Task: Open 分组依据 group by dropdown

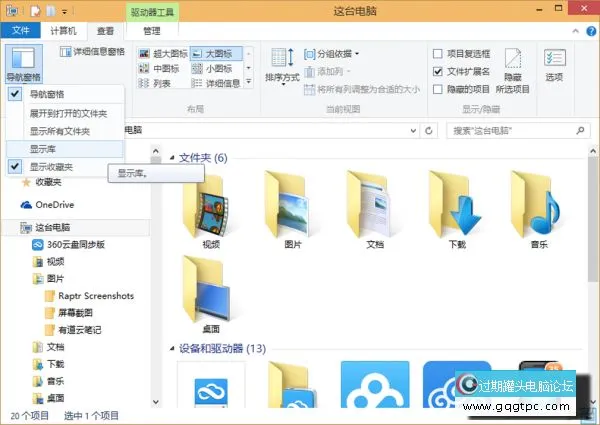Action: point(331,54)
